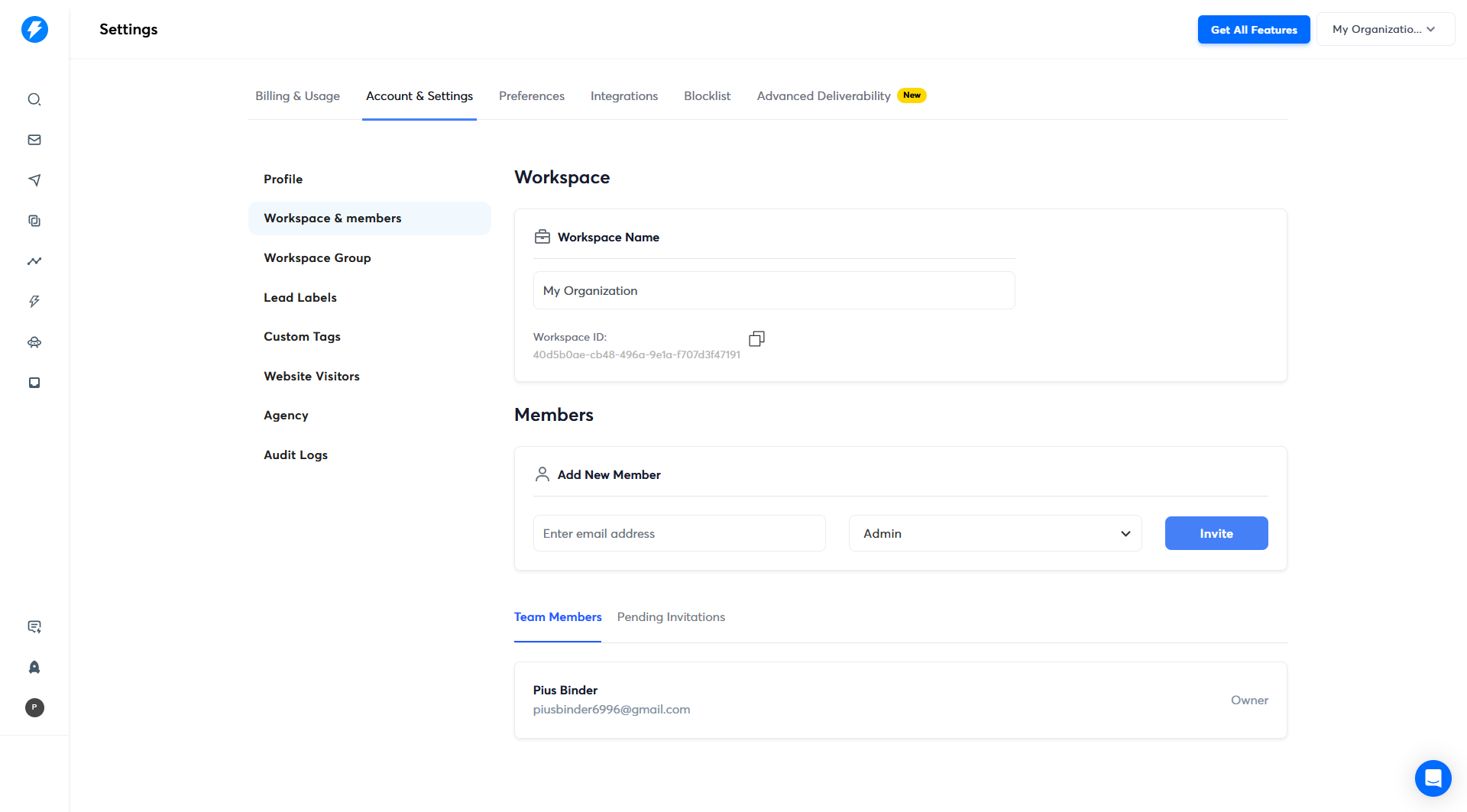Click the user avatar P icon
This screenshot has width=1467, height=812.
click(x=34, y=707)
